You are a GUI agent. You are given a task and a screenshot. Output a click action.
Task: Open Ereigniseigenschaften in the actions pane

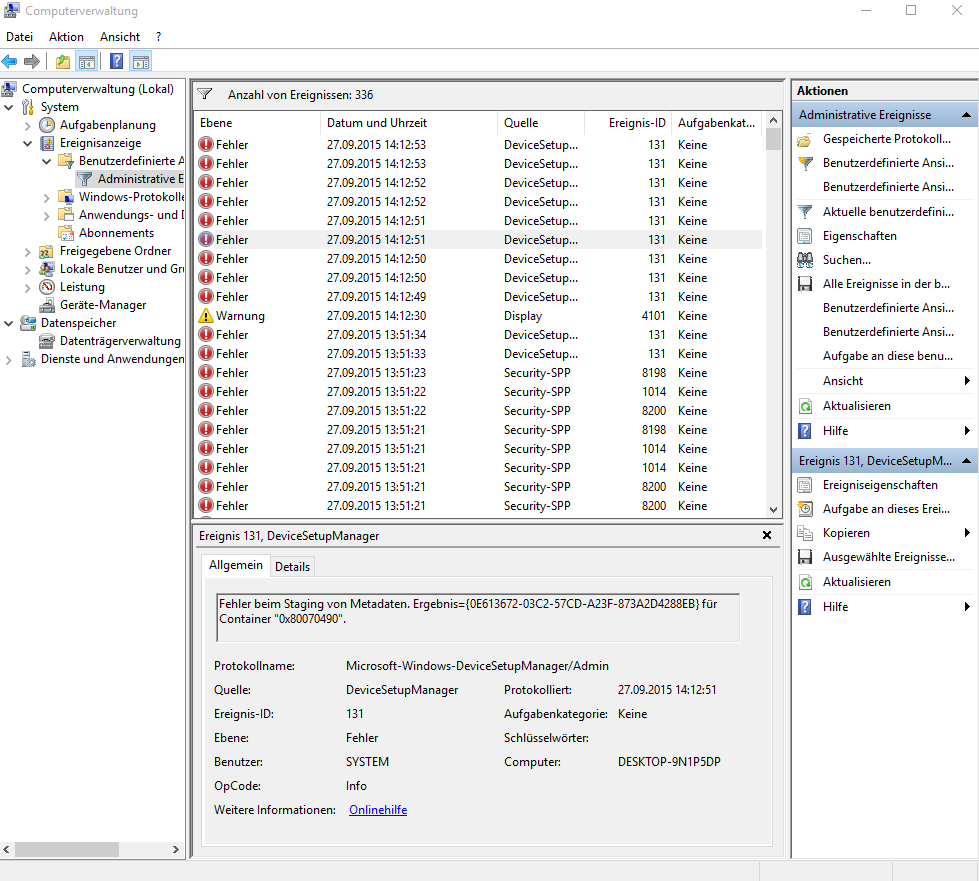pos(880,485)
